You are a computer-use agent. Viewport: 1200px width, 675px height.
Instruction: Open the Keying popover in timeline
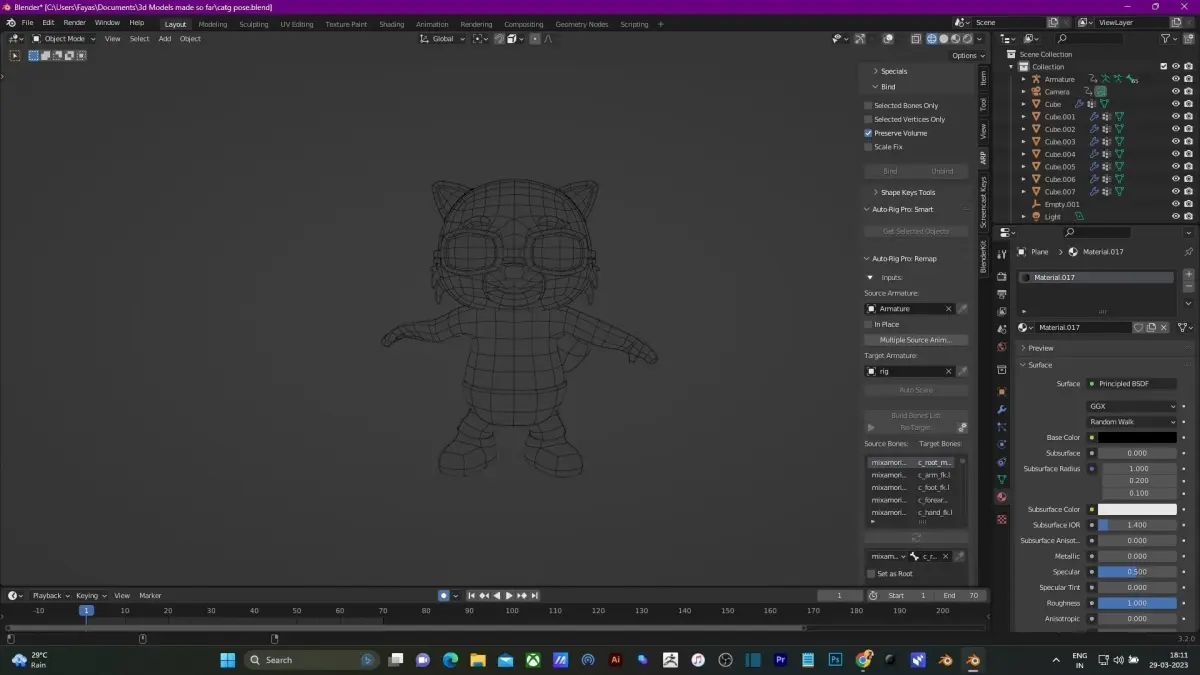coord(90,595)
